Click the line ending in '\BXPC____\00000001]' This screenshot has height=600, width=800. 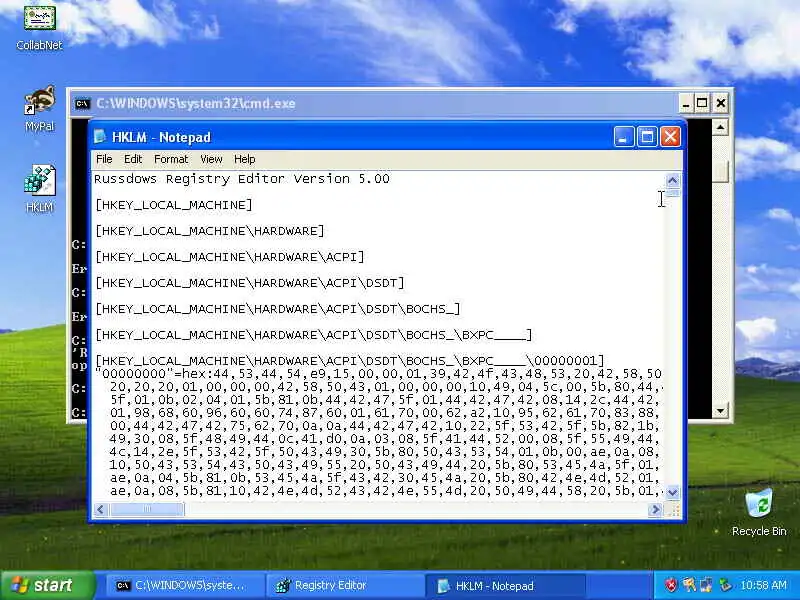pos(349,361)
